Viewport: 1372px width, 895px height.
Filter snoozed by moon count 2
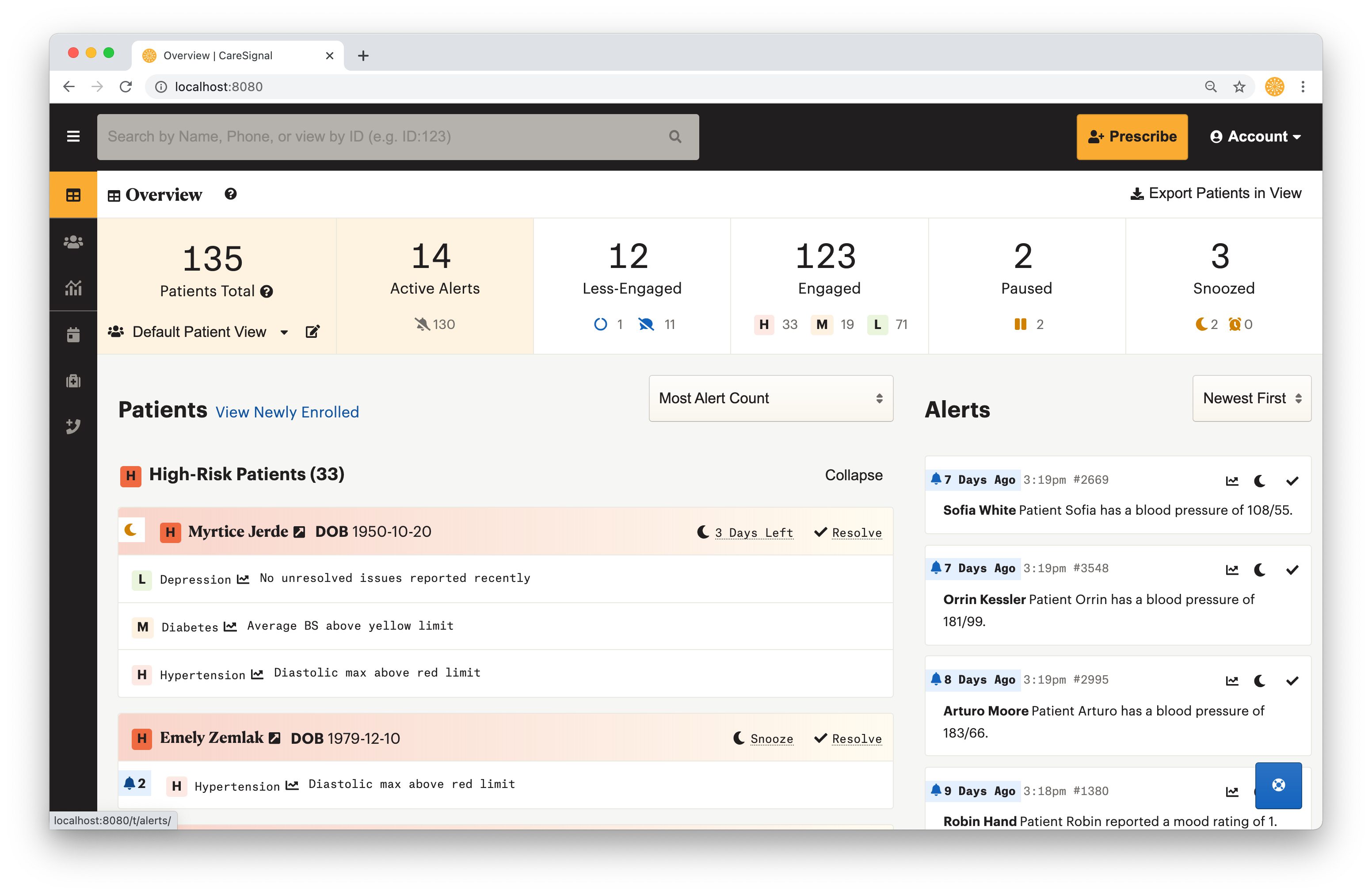1206,324
